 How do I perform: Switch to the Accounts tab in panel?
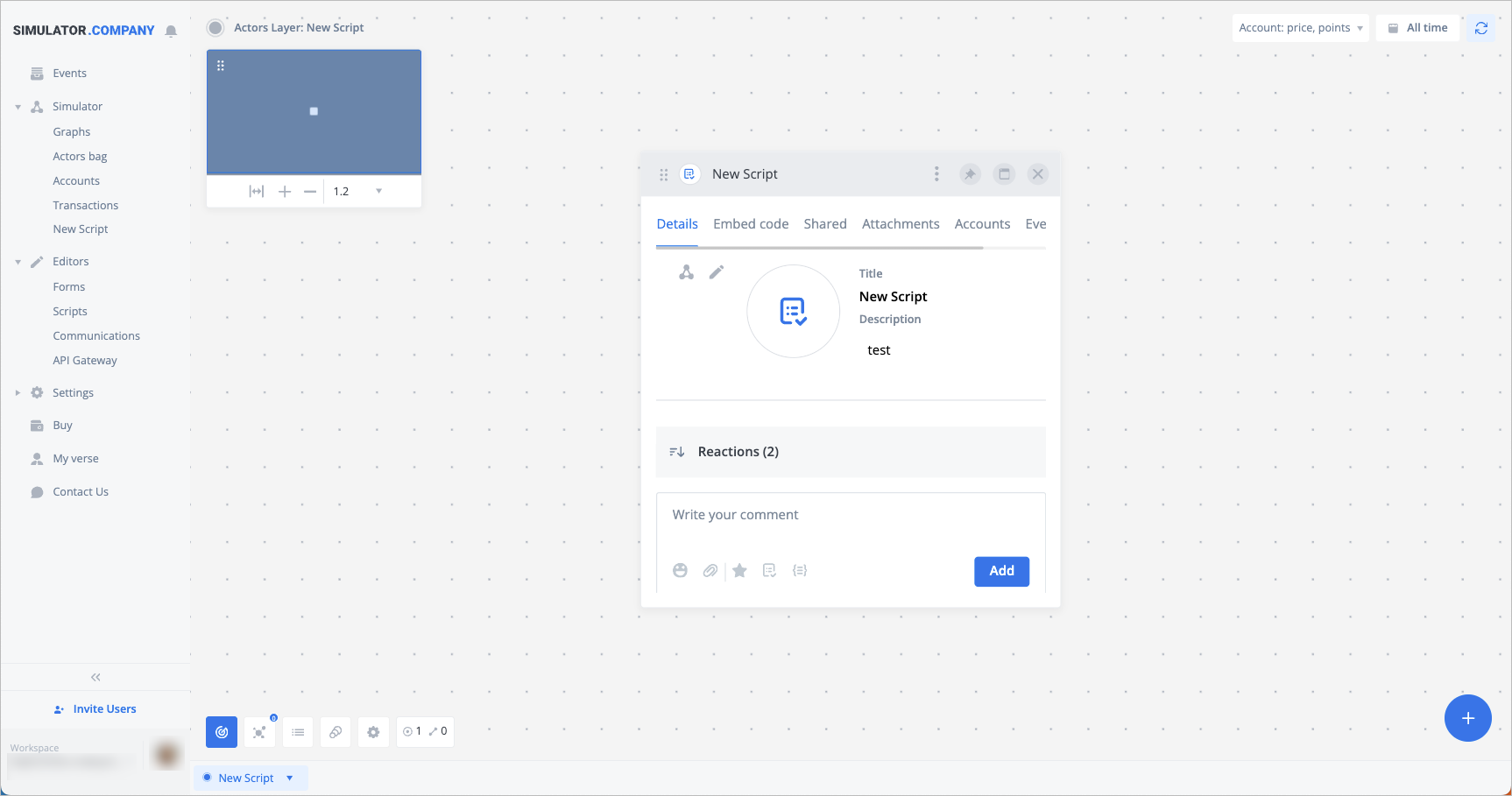click(x=982, y=224)
